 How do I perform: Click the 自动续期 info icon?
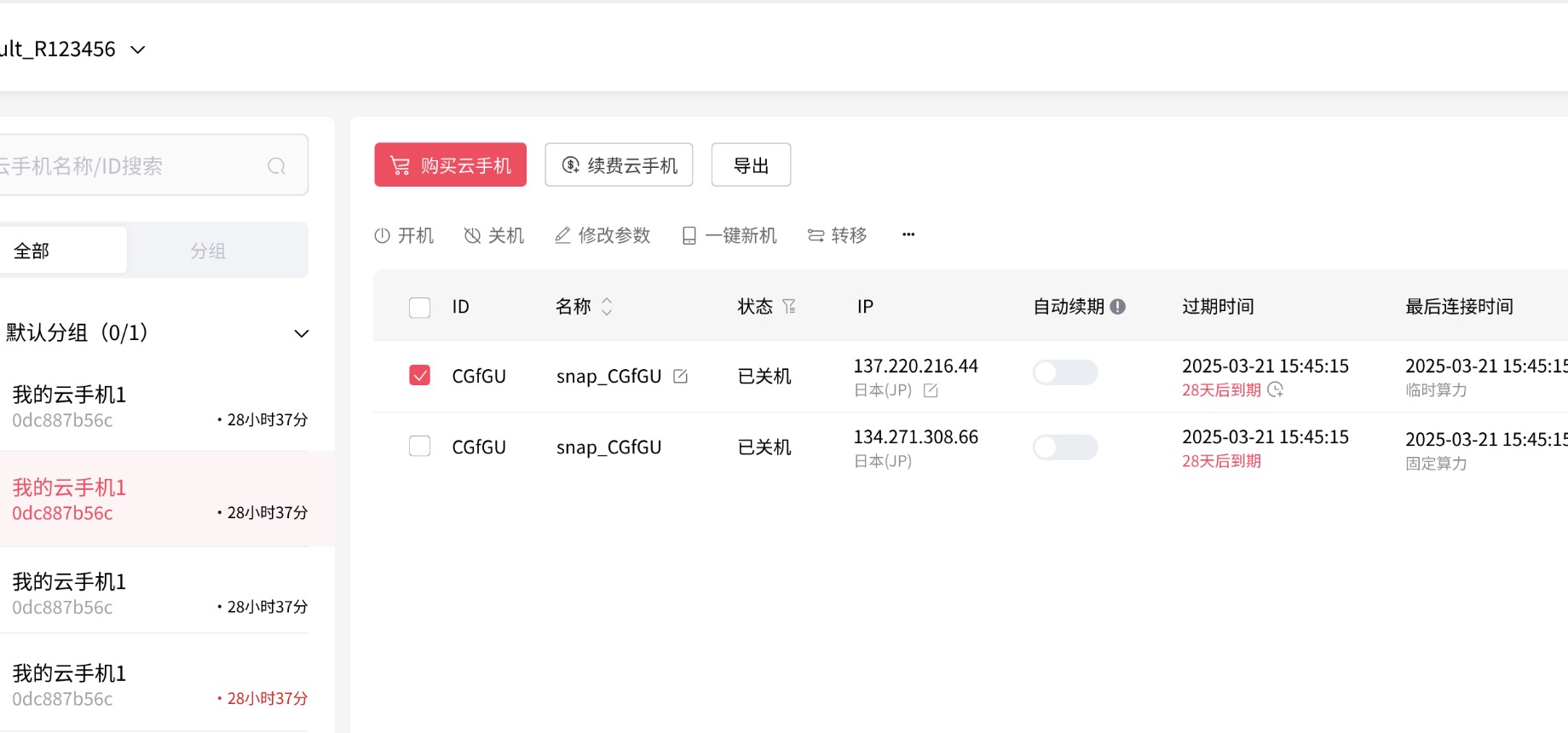pos(1118,307)
